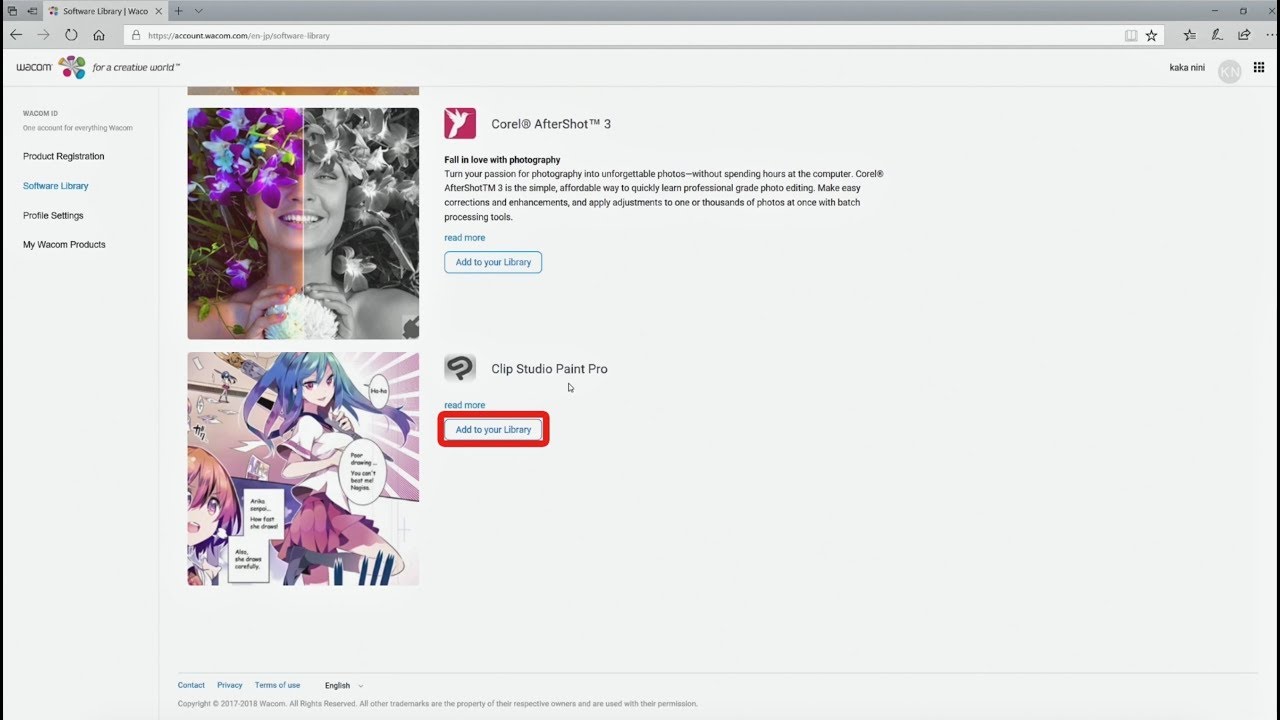Image resolution: width=1280 pixels, height=720 pixels.
Task: Share this page via share icon
Action: (x=1244, y=35)
